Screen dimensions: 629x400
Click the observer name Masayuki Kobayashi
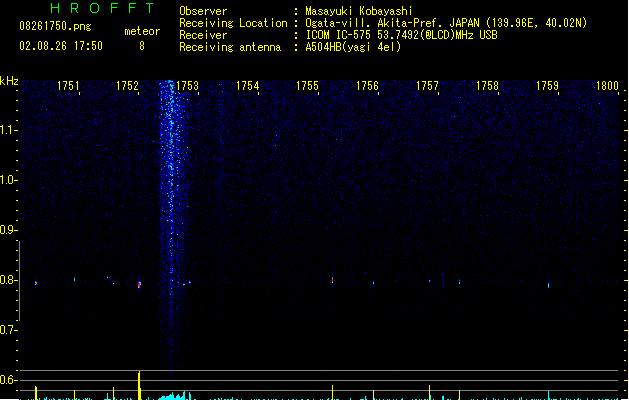pyautogui.click(x=359, y=11)
